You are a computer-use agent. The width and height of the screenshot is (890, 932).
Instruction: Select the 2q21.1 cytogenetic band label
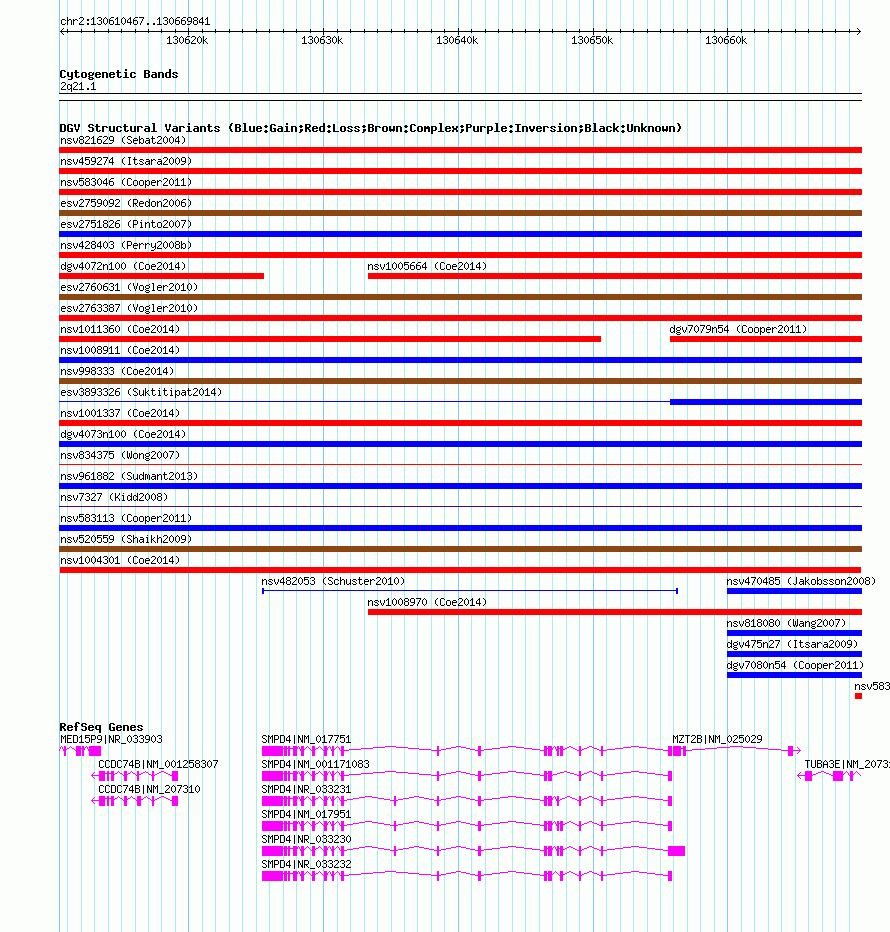(x=78, y=87)
